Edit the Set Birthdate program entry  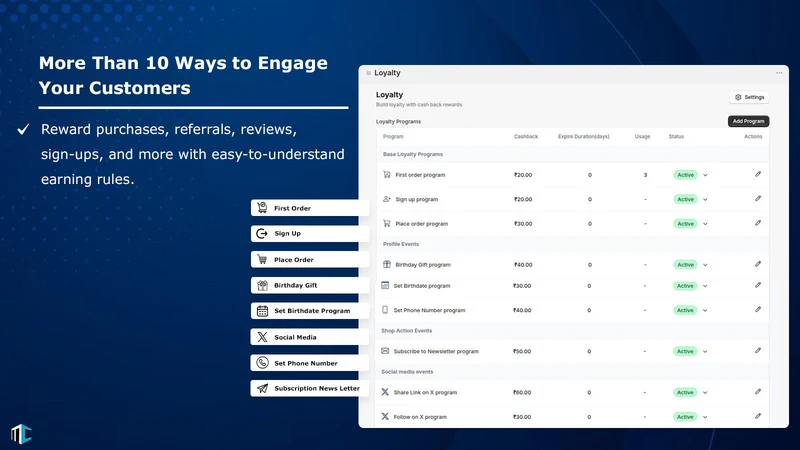pyautogui.click(x=758, y=285)
